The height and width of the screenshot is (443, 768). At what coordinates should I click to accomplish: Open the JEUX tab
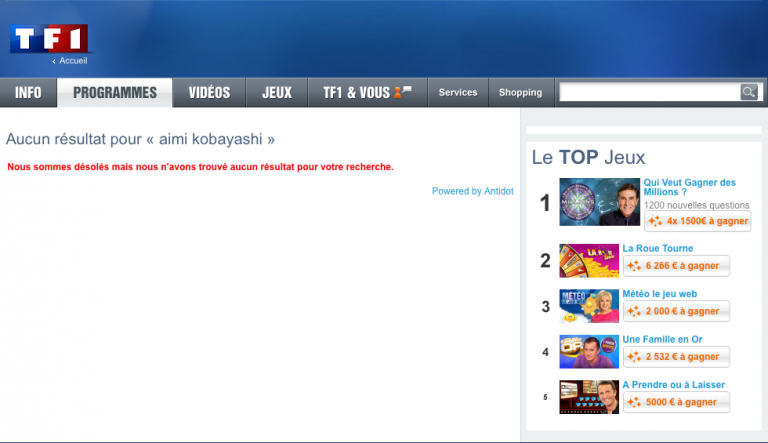[277, 93]
